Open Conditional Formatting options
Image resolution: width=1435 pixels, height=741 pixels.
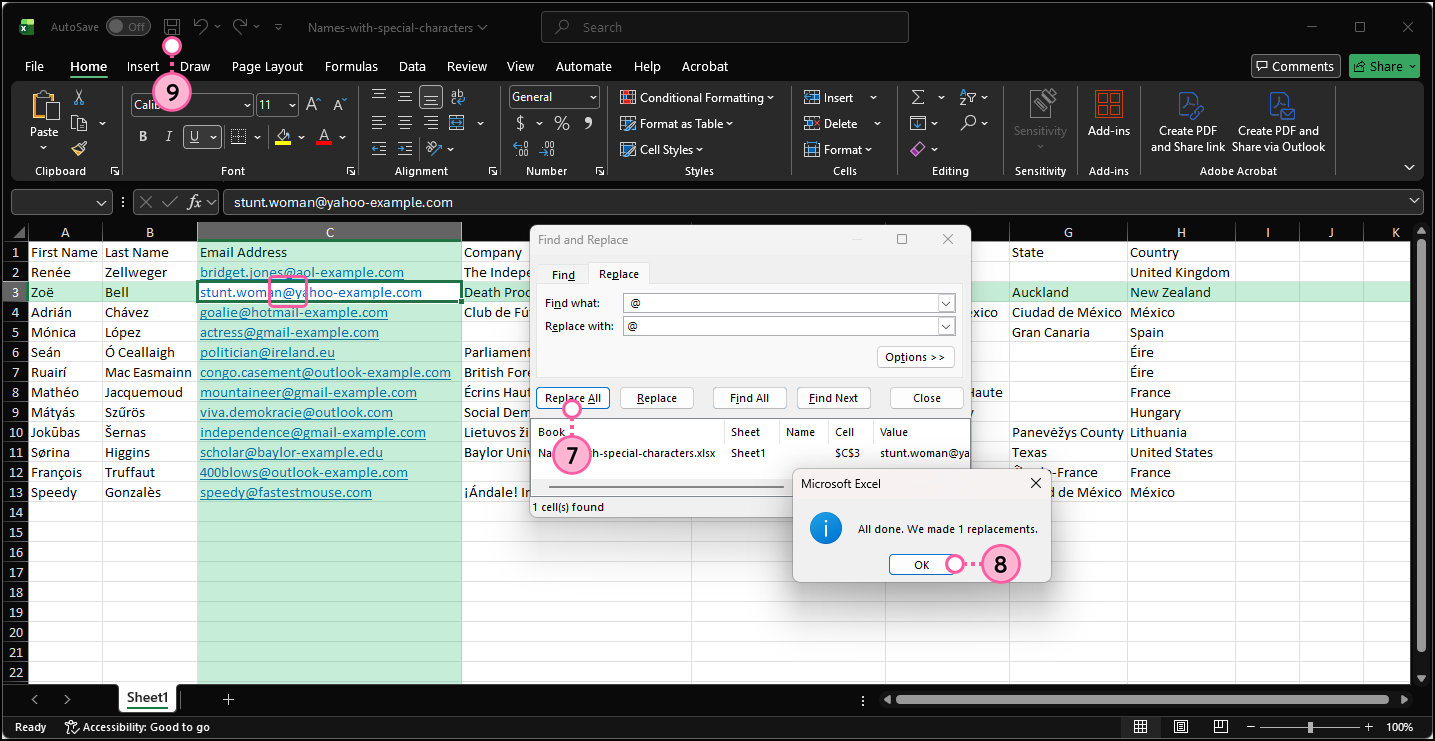697,97
